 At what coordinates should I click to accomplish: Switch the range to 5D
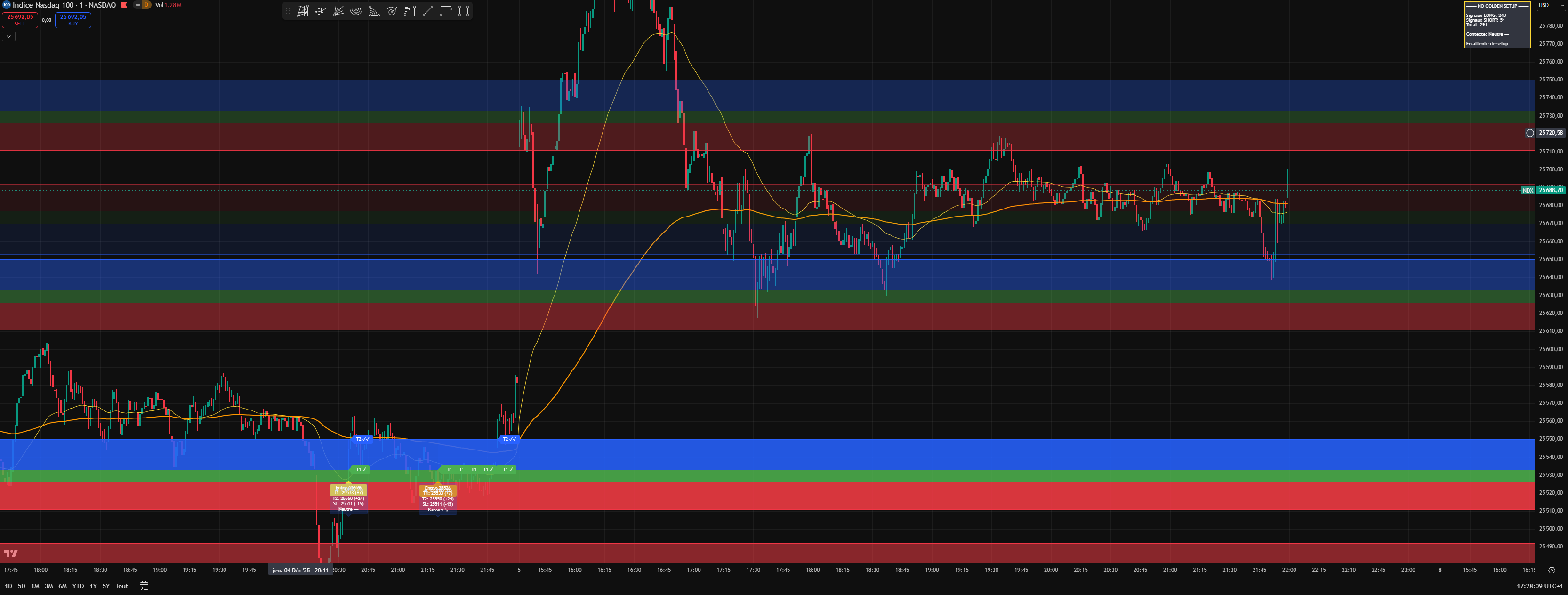pos(21,586)
